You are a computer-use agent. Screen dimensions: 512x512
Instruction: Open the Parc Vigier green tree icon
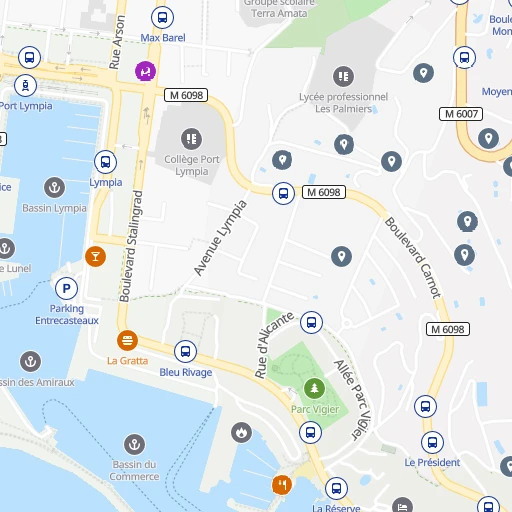(x=314, y=388)
